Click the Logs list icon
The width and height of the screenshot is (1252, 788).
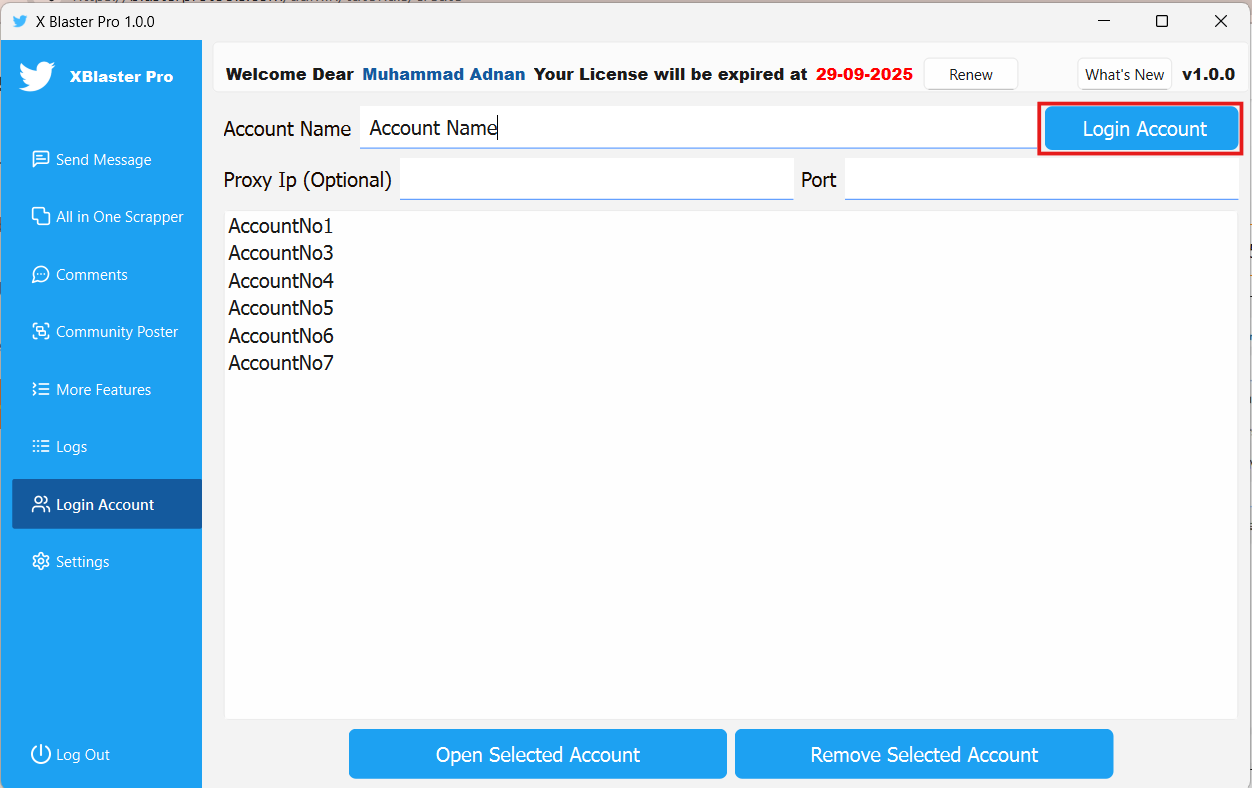pos(40,447)
